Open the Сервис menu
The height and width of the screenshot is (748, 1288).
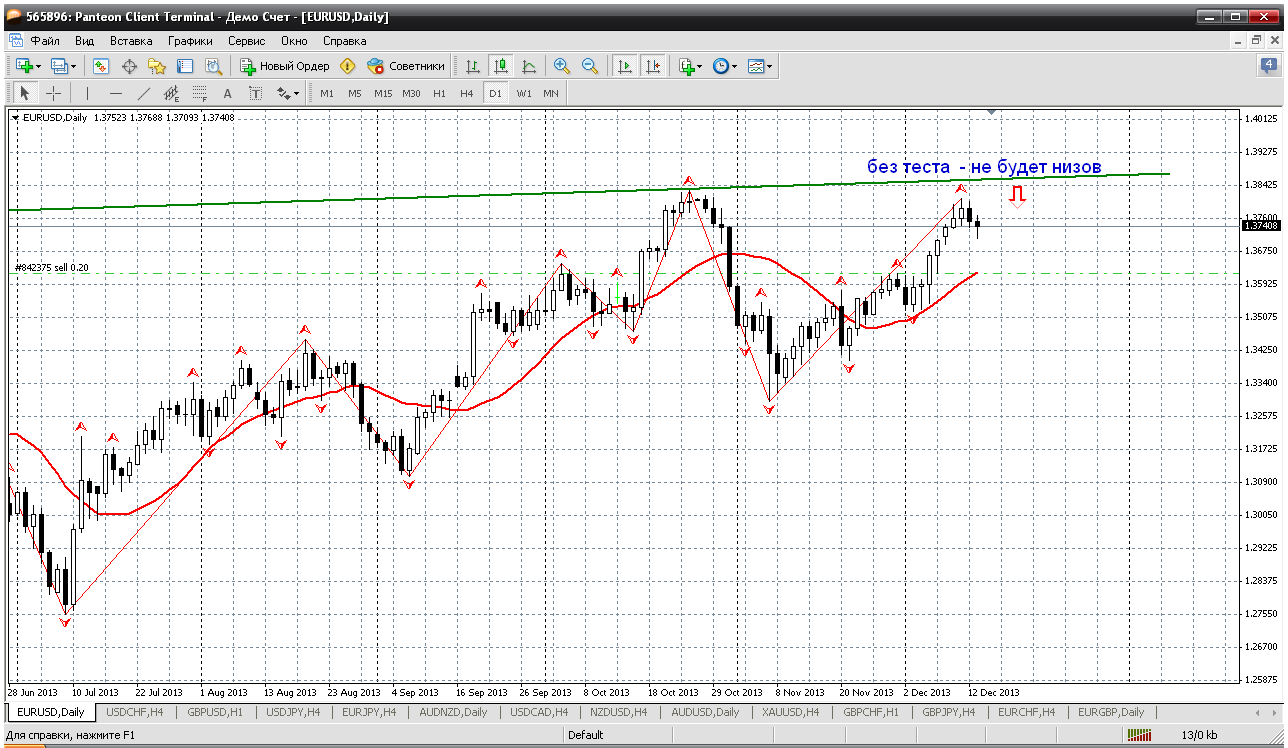tap(246, 41)
